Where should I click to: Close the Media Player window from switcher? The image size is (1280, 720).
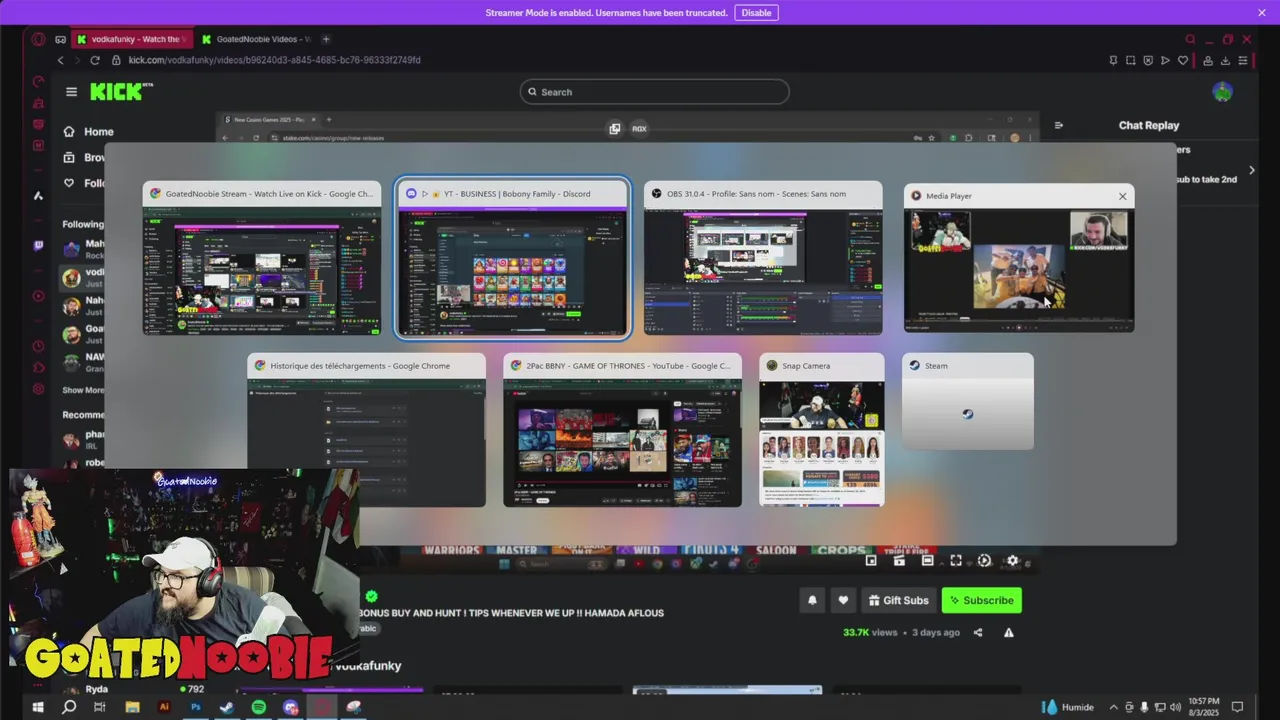pyautogui.click(x=1122, y=196)
